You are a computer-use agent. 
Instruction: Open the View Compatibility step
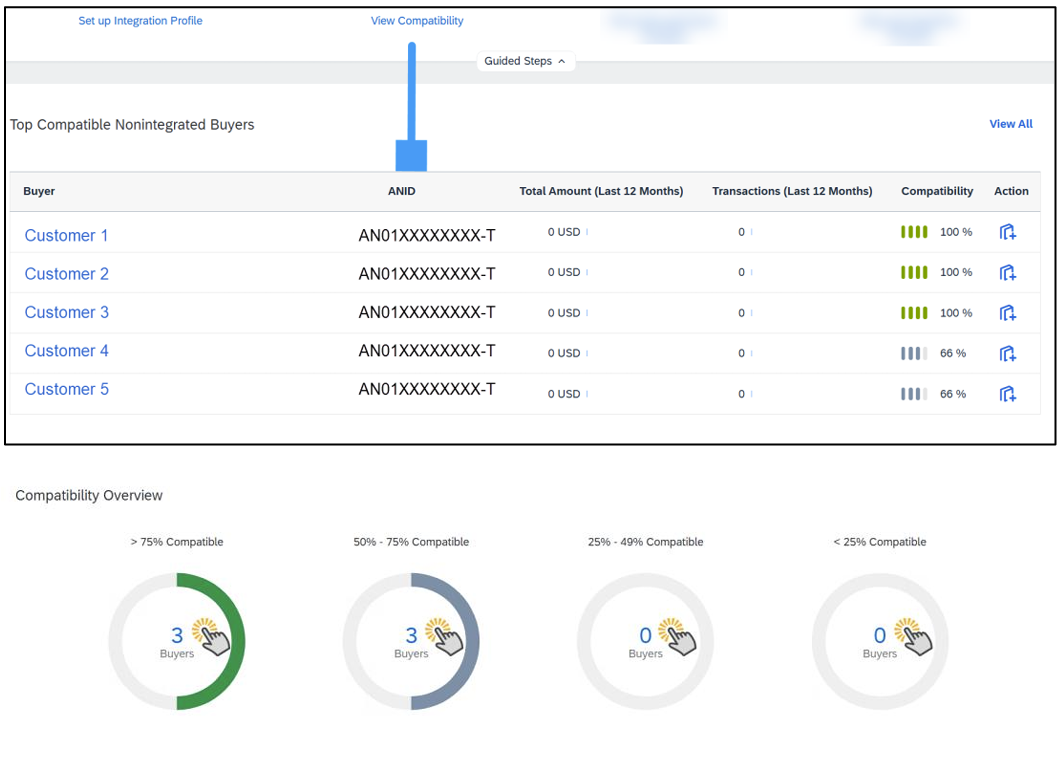[x=417, y=21]
